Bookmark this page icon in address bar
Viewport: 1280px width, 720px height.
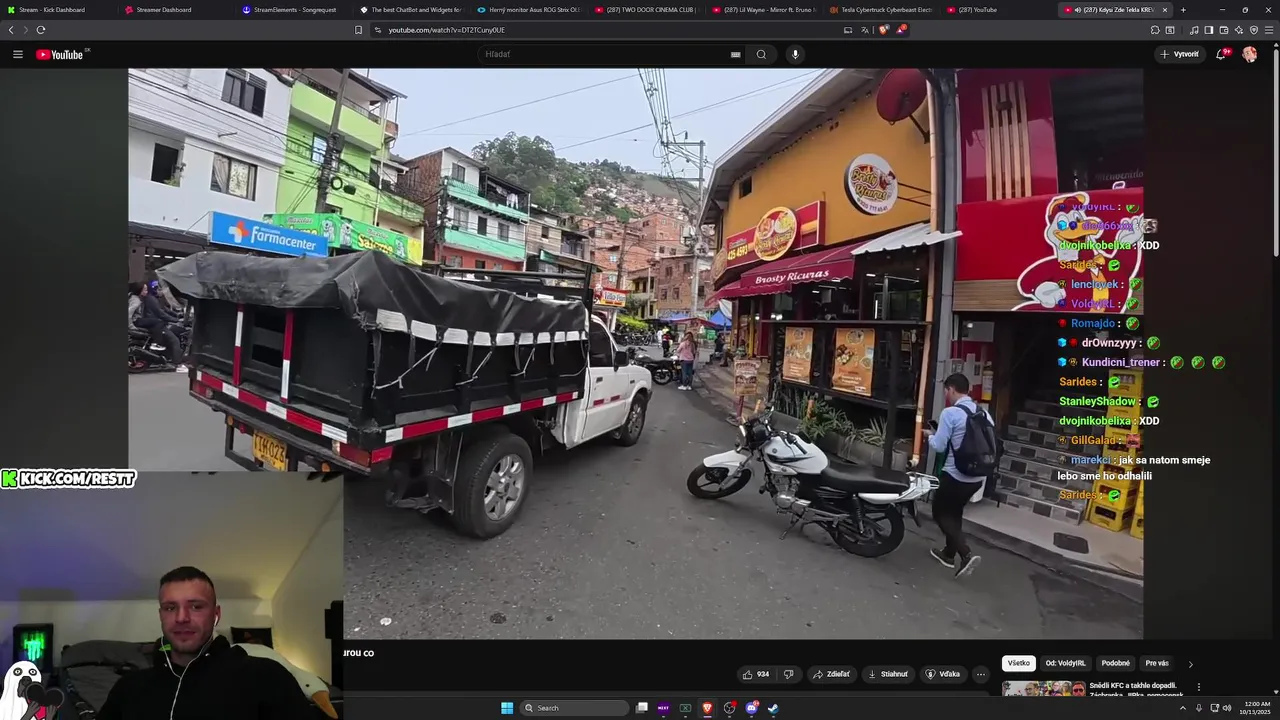(358, 30)
